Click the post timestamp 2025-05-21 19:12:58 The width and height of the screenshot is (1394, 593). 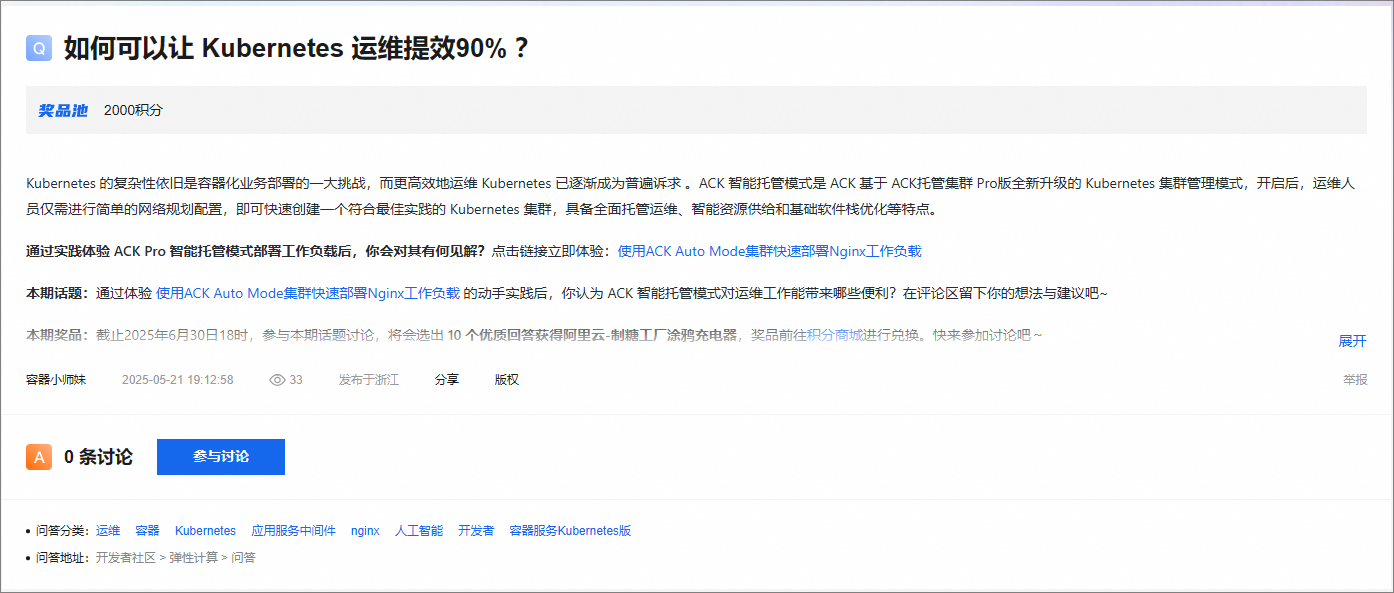pyautogui.click(x=178, y=380)
